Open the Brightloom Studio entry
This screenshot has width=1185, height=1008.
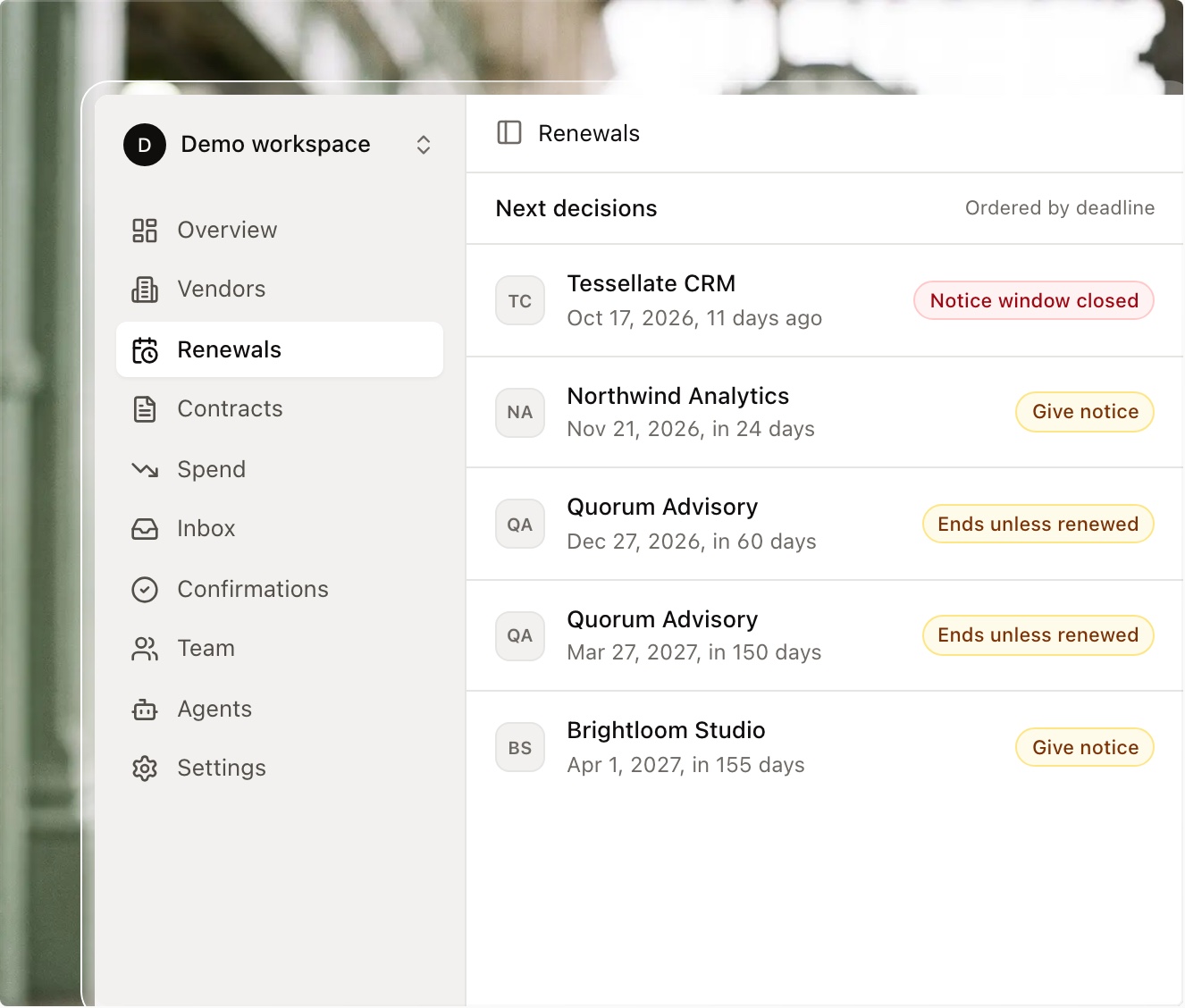(x=825, y=747)
